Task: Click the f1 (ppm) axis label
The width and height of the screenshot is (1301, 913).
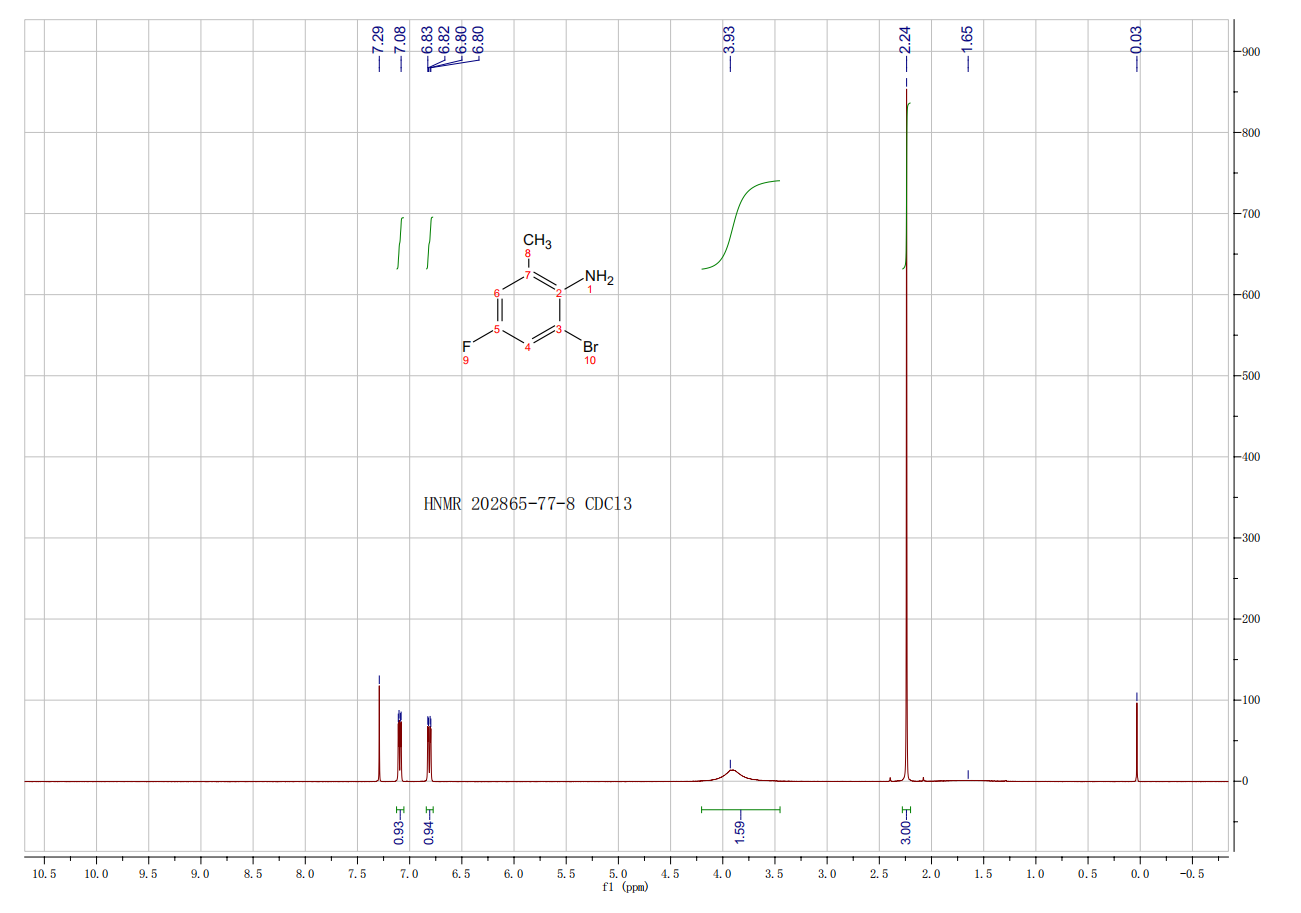Action: coord(624,888)
